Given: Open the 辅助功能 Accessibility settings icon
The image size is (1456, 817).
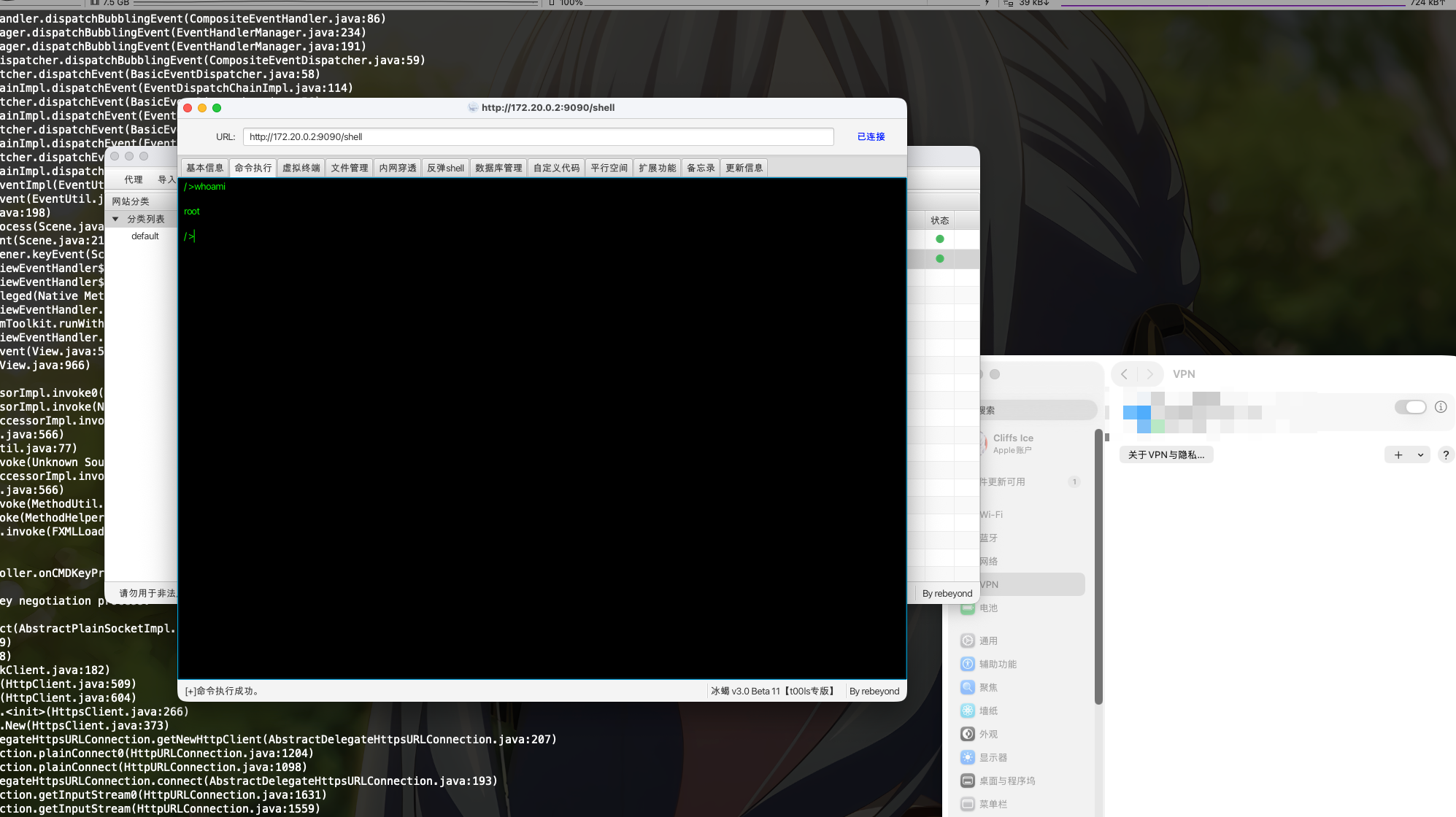Looking at the screenshot, I should click(968, 664).
